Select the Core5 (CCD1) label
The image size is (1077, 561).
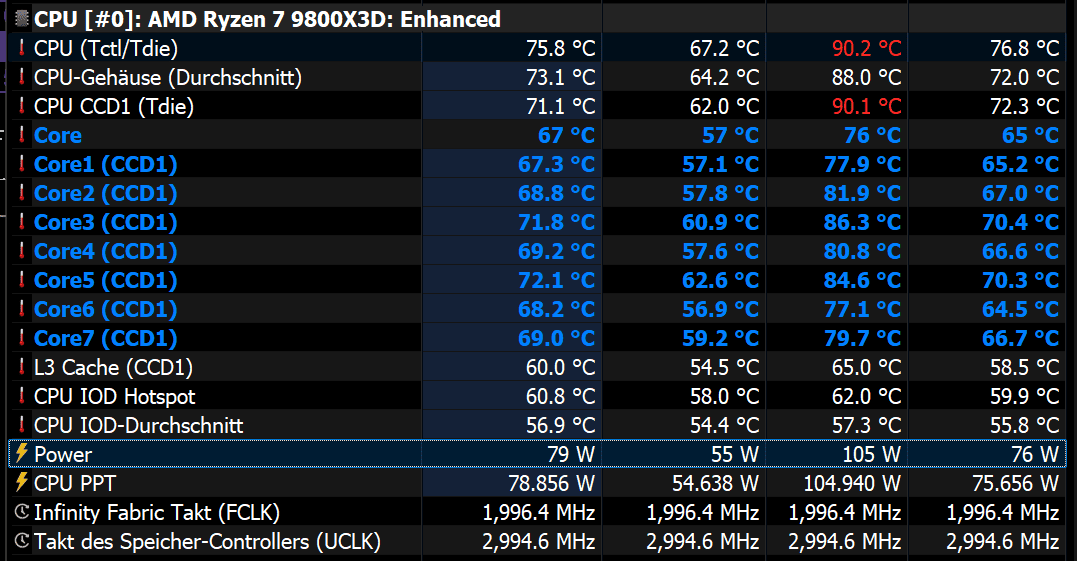106,280
